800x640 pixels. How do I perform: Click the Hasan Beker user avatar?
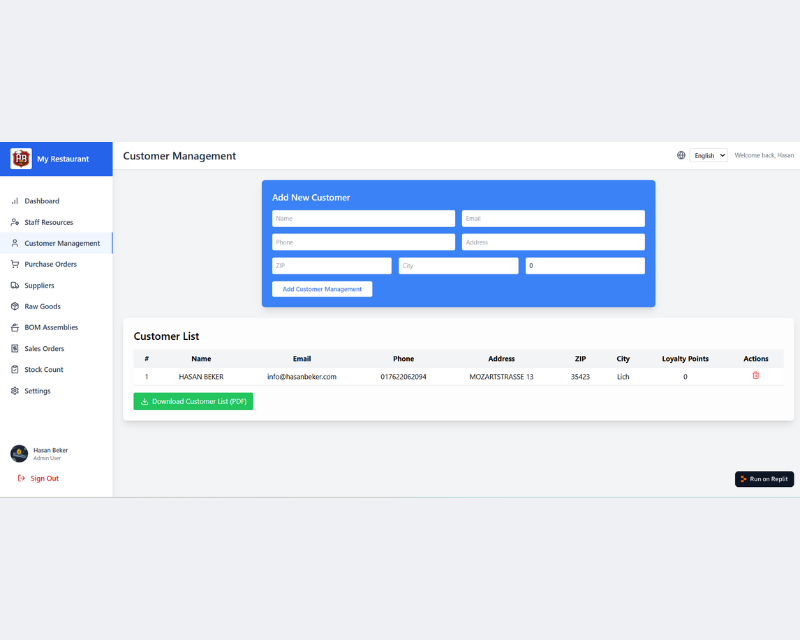point(19,454)
